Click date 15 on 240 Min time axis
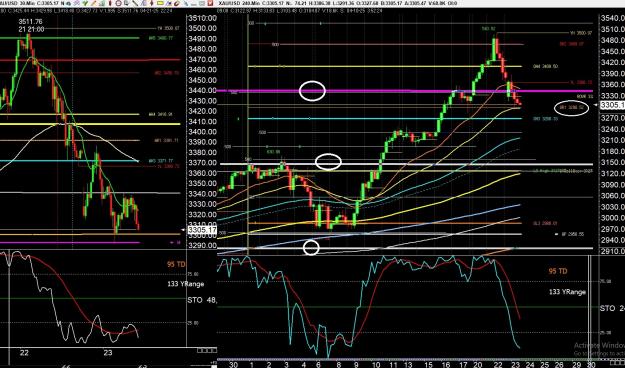Image resolution: width=625 pixels, height=368 pixels. point(428,364)
